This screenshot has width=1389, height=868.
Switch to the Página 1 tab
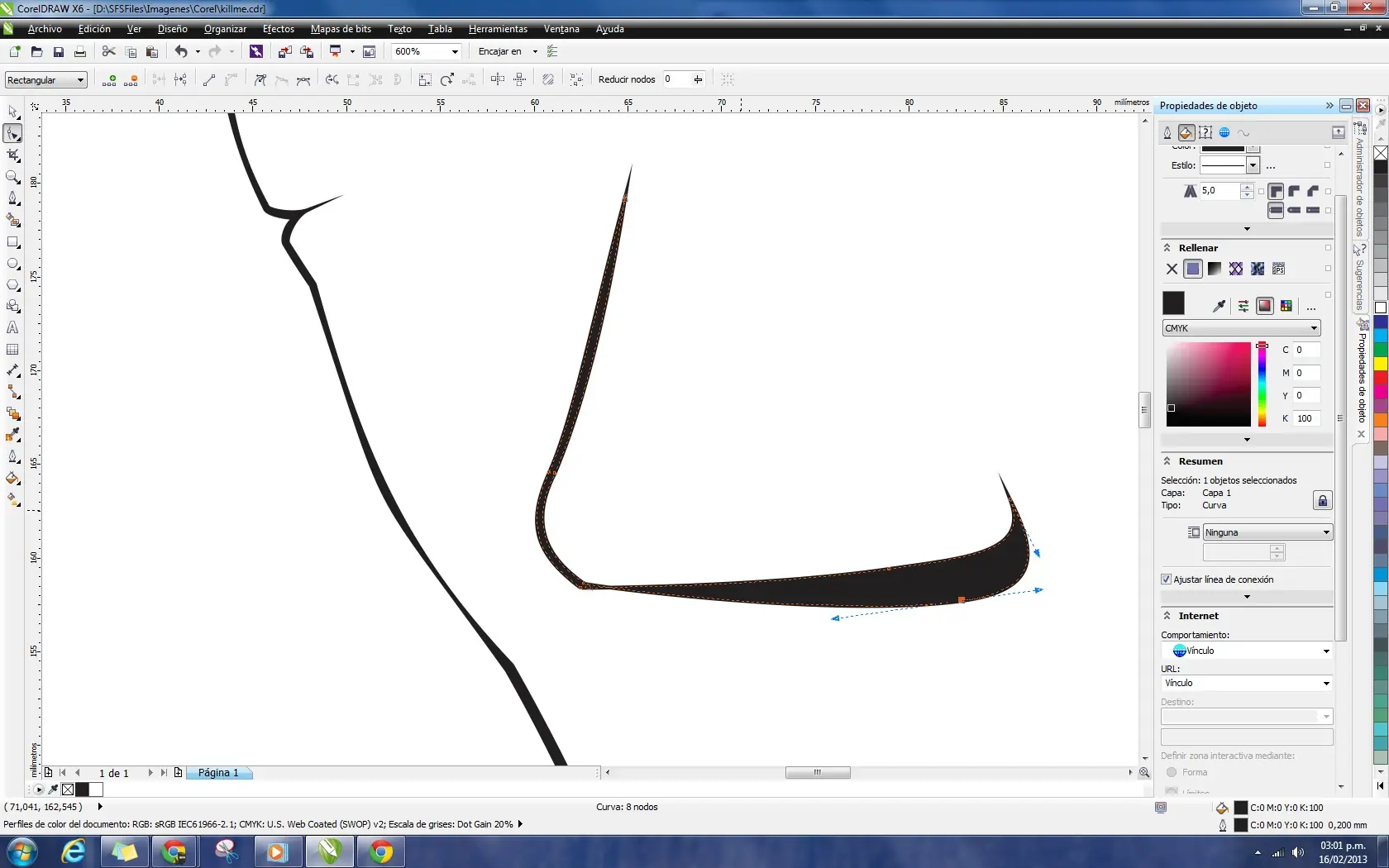coord(218,773)
